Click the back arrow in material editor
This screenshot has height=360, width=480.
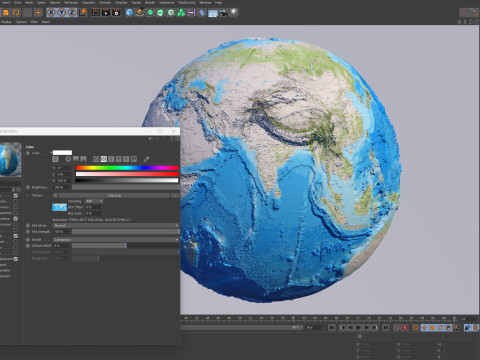click(x=151, y=139)
